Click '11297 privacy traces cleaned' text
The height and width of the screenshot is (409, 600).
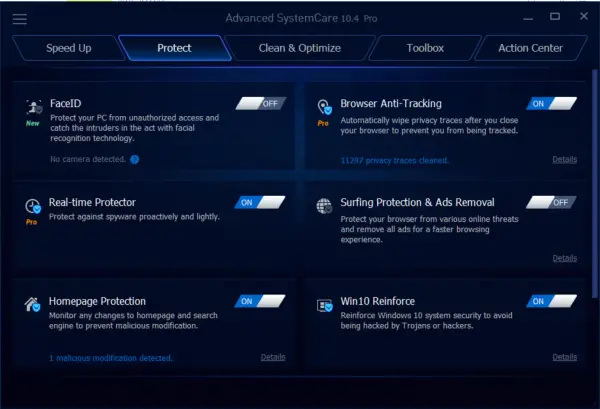395,160
